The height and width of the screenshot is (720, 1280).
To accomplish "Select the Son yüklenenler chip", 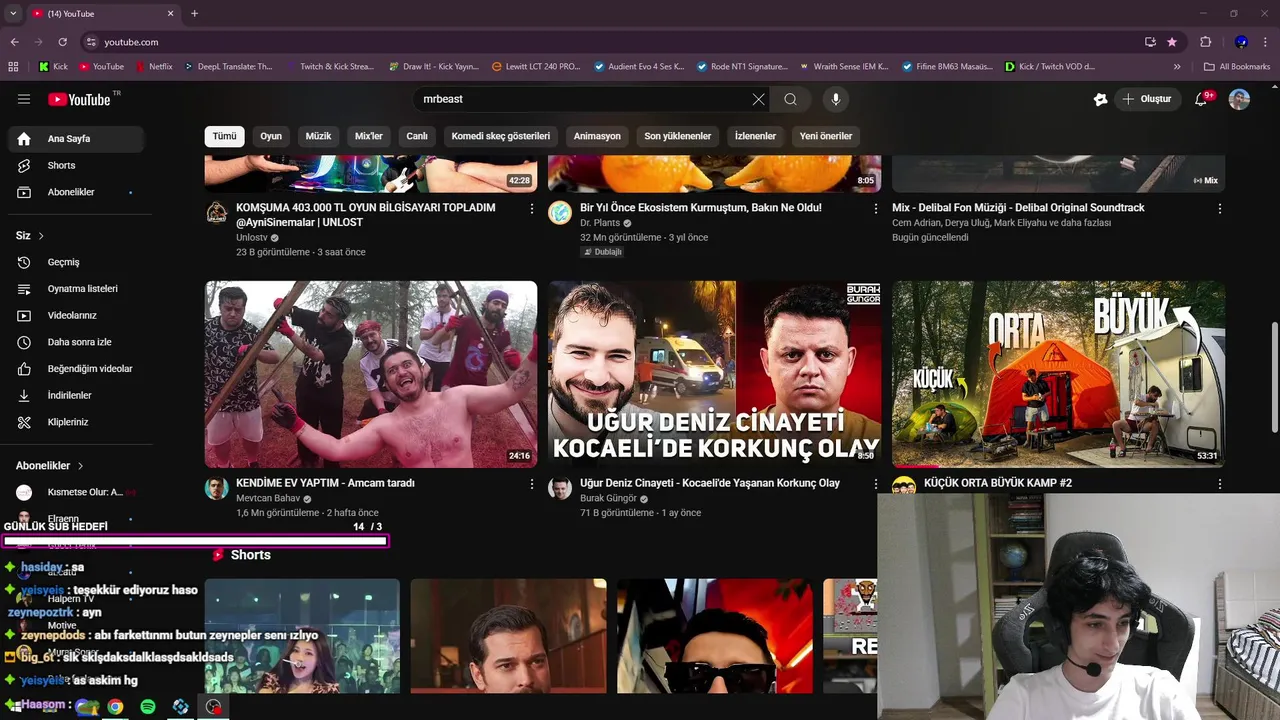I will click(x=678, y=136).
